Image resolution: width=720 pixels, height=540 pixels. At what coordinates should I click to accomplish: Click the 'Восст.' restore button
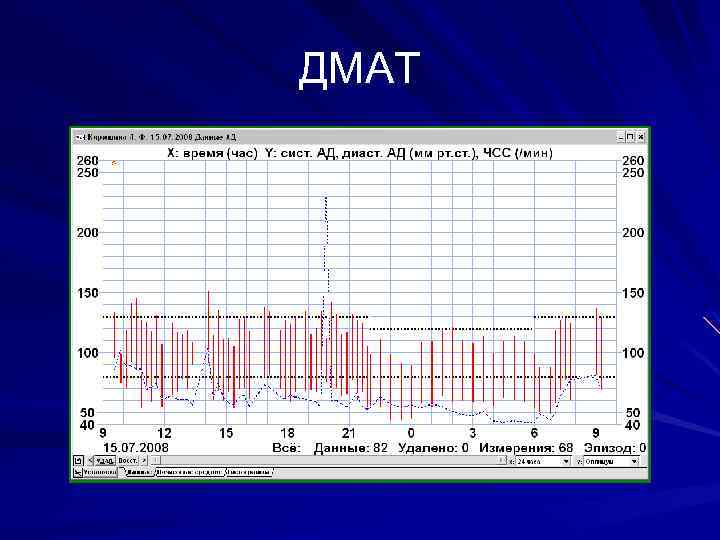[x=128, y=461]
